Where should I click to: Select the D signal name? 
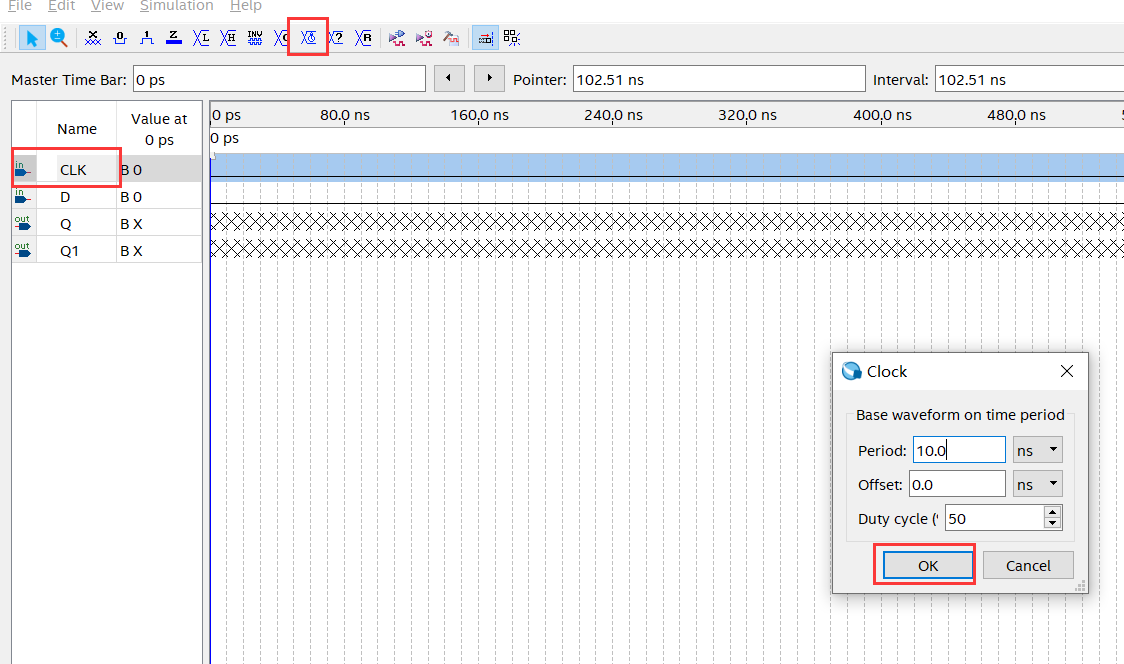pyautogui.click(x=65, y=196)
